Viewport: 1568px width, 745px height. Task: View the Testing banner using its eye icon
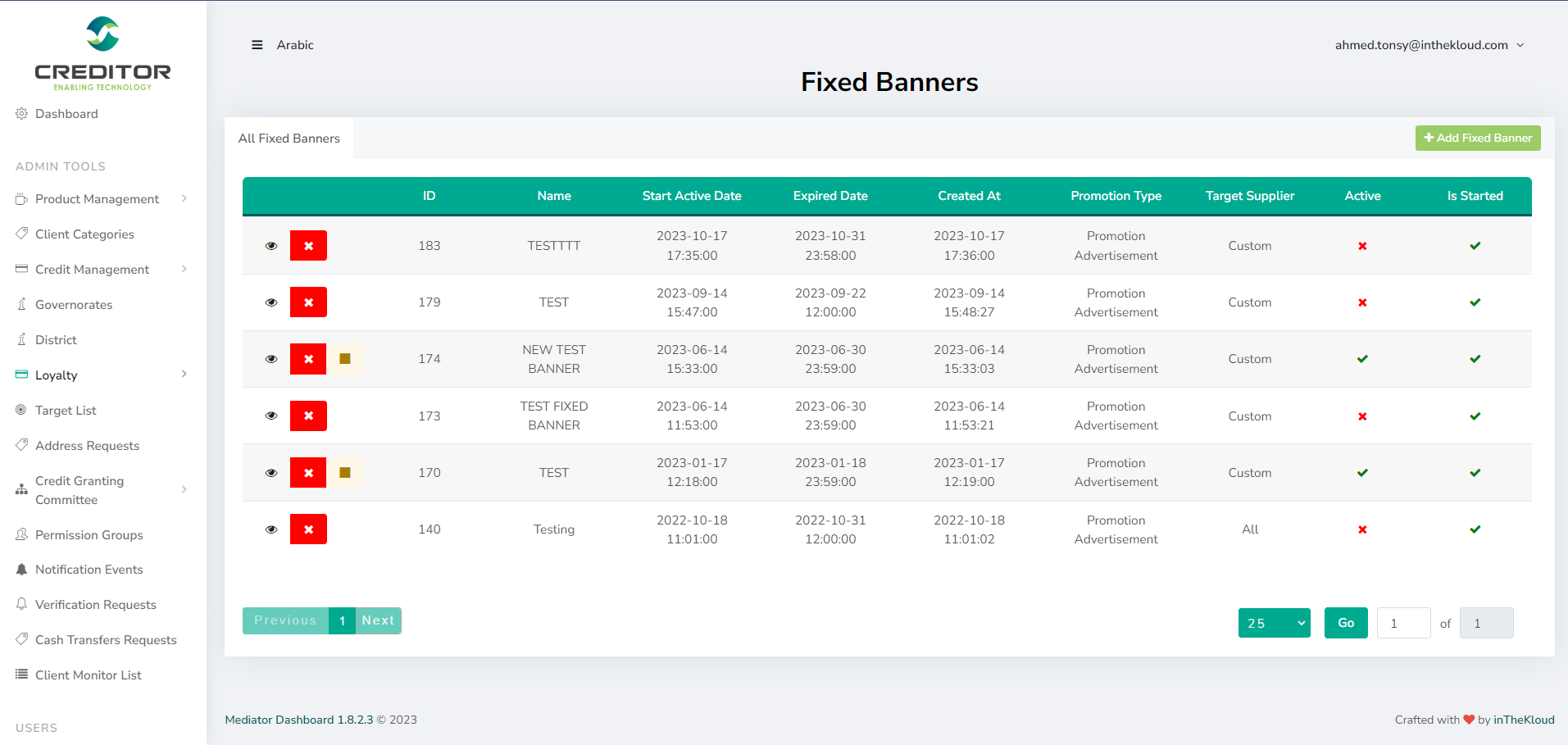click(x=271, y=529)
